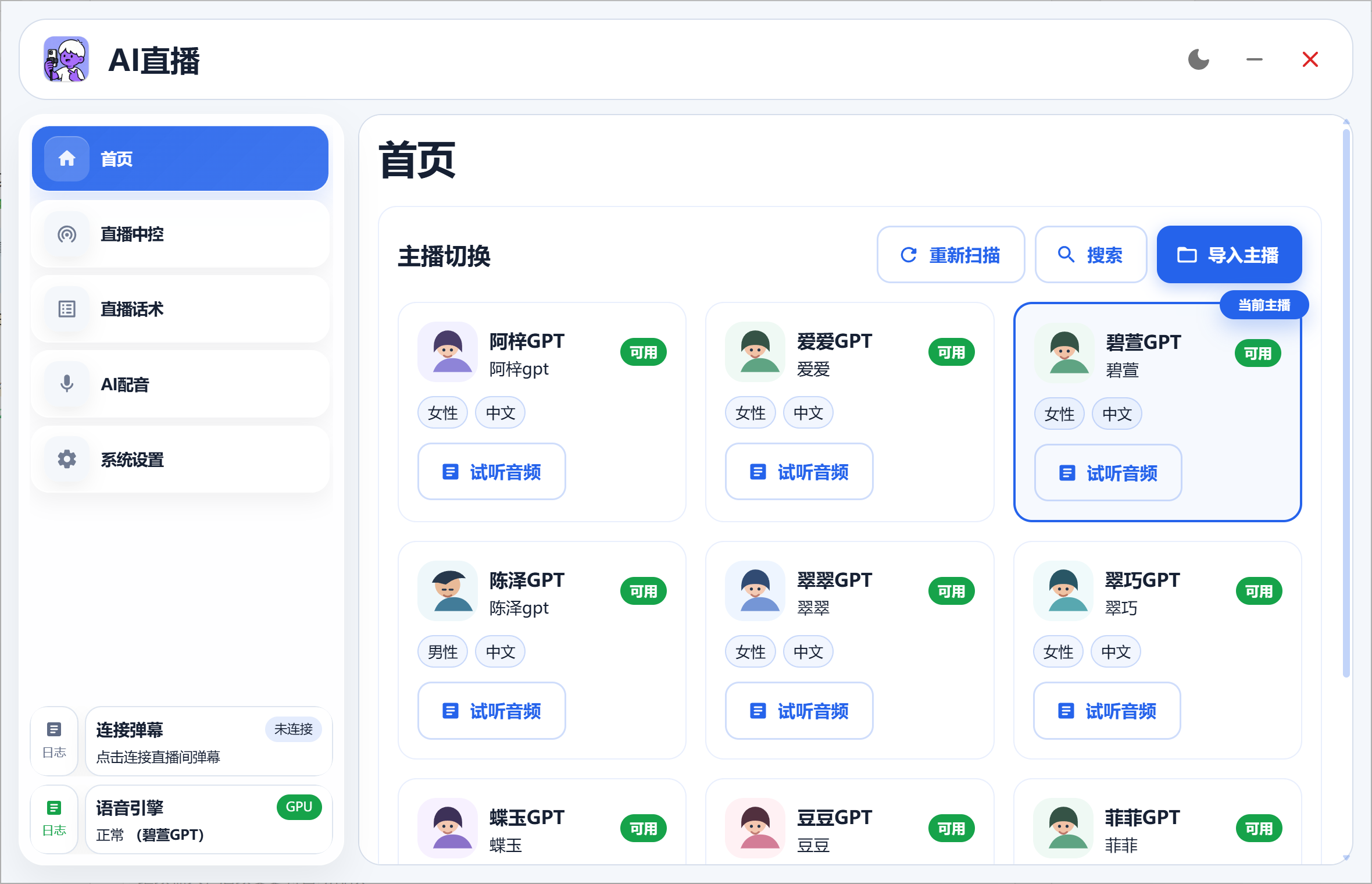Click the 翠翠GPT avatar thumbnail
Screen dimensions: 1372x884
(x=755, y=591)
